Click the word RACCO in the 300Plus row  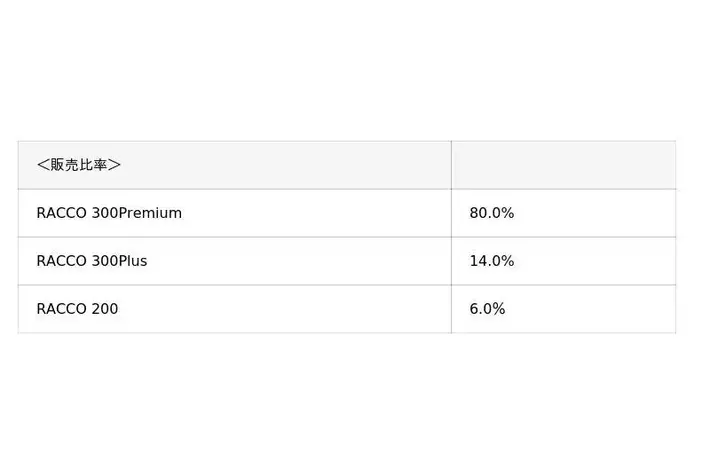[x=62, y=261]
